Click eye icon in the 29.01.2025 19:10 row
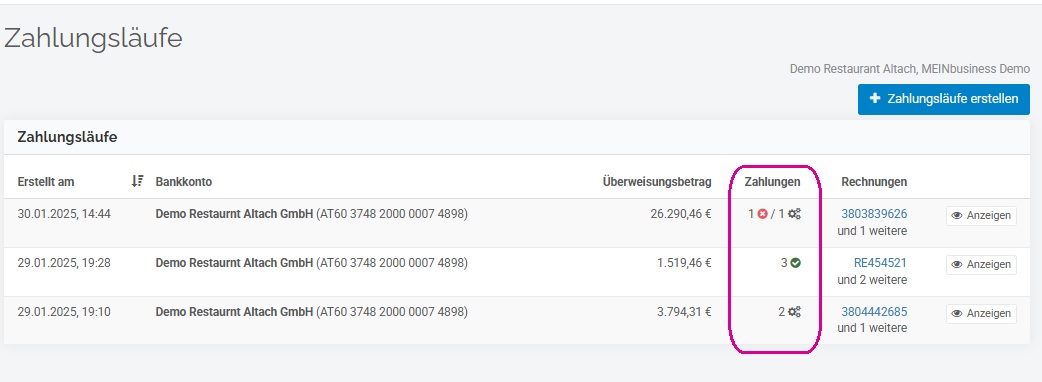This screenshot has width=1042, height=382. pos(957,314)
